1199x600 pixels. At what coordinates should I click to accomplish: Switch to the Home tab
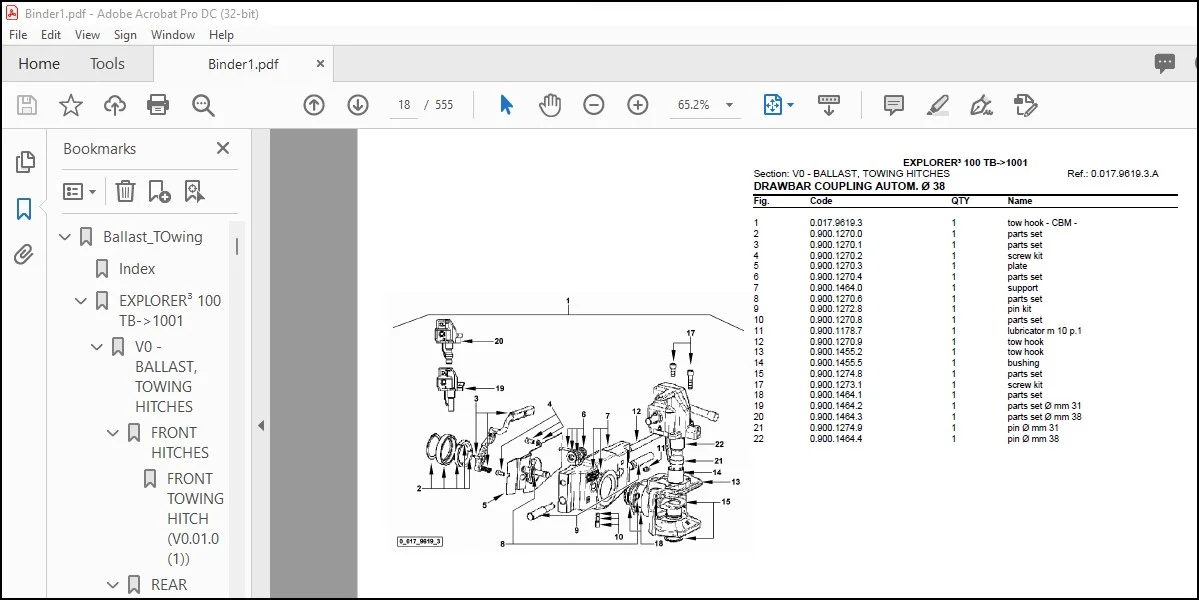(x=39, y=63)
